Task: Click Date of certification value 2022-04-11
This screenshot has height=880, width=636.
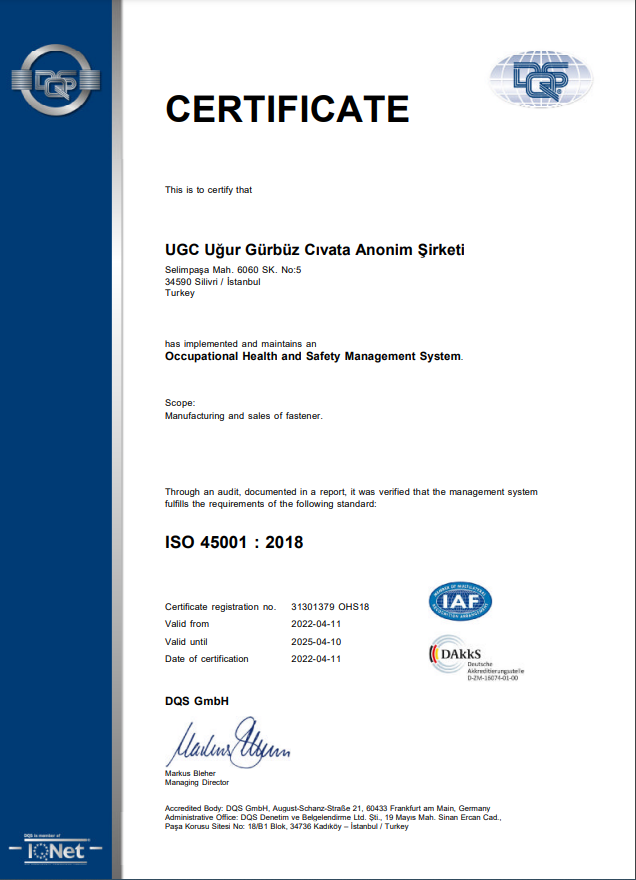Action: pyautogui.click(x=316, y=659)
